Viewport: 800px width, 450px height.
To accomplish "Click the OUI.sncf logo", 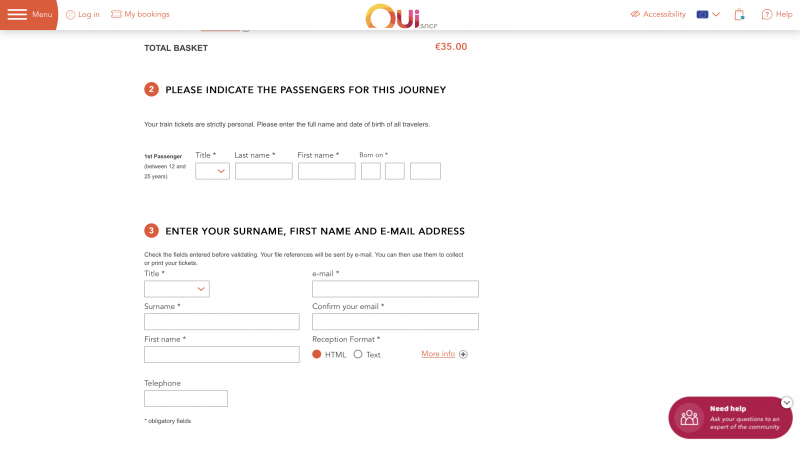I will point(401,16).
